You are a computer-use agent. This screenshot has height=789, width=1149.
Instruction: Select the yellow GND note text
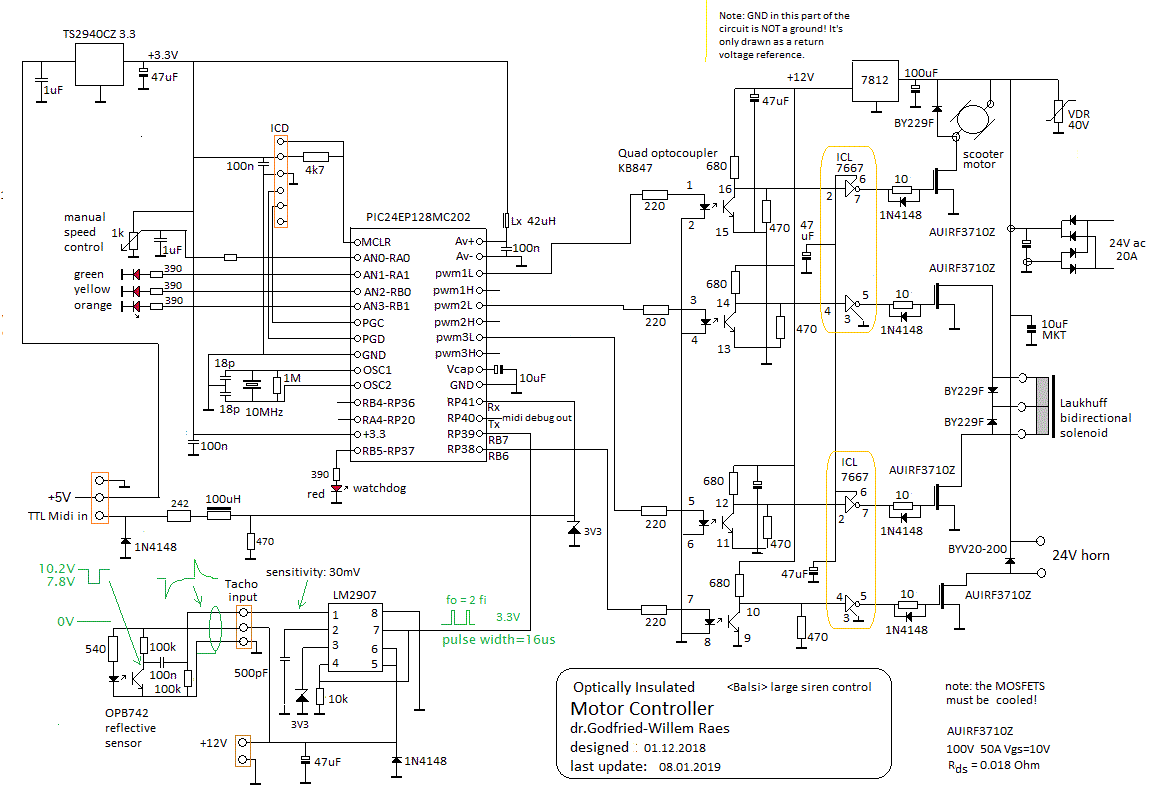point(784,35)
